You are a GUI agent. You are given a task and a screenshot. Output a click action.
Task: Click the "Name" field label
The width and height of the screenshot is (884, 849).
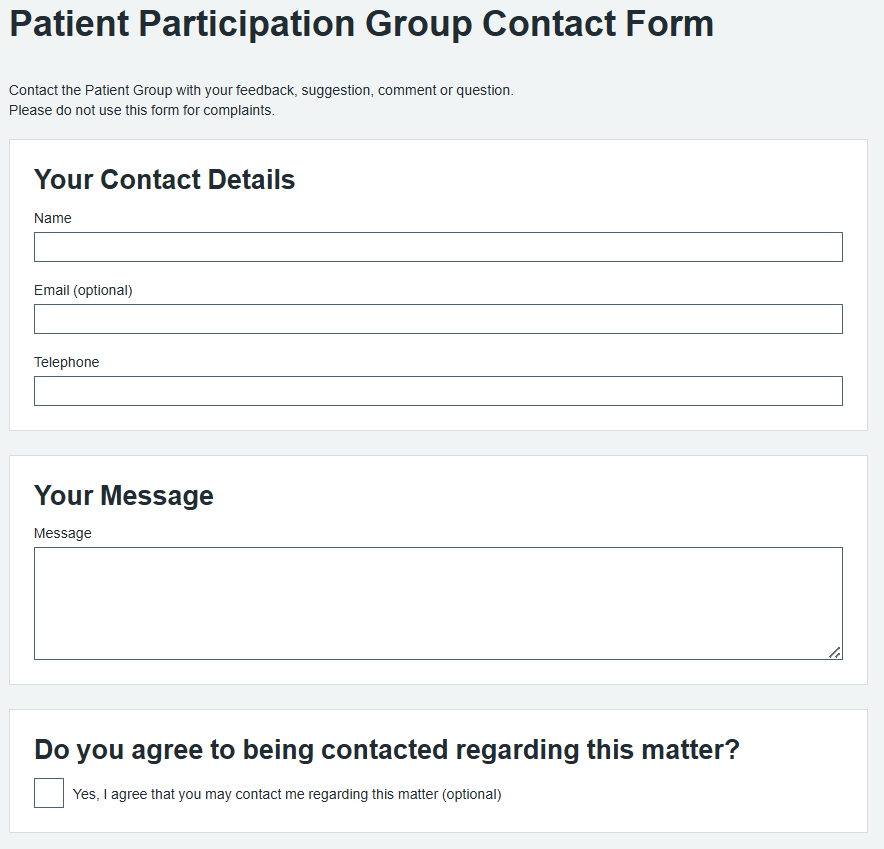pos(53,218)
